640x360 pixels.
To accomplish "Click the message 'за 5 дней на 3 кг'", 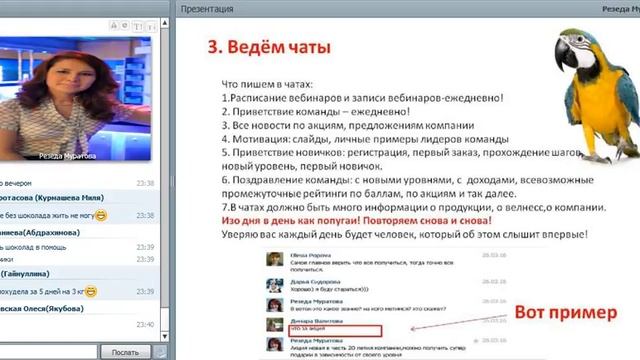I will point(42,292).
